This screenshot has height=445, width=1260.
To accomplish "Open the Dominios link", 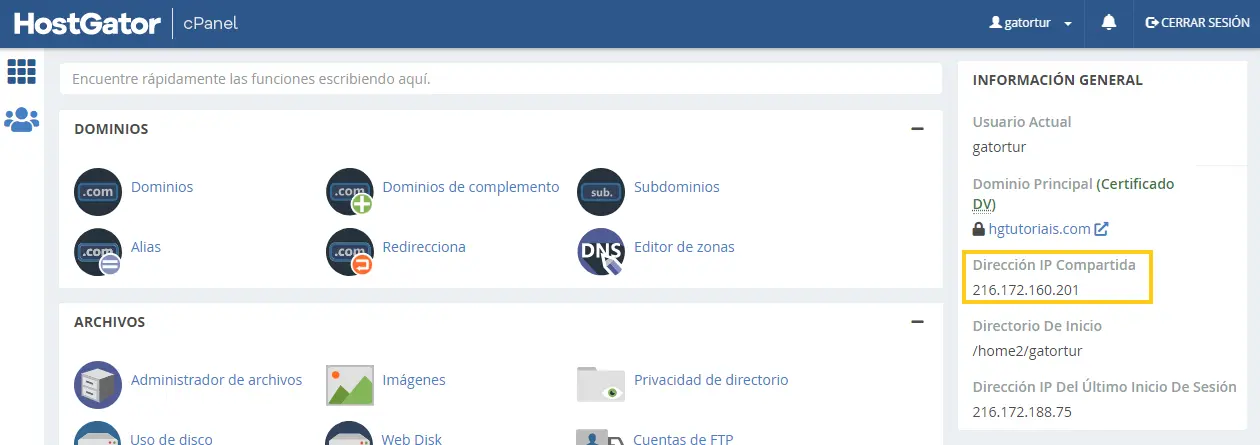I will click(x=162, y=187).
